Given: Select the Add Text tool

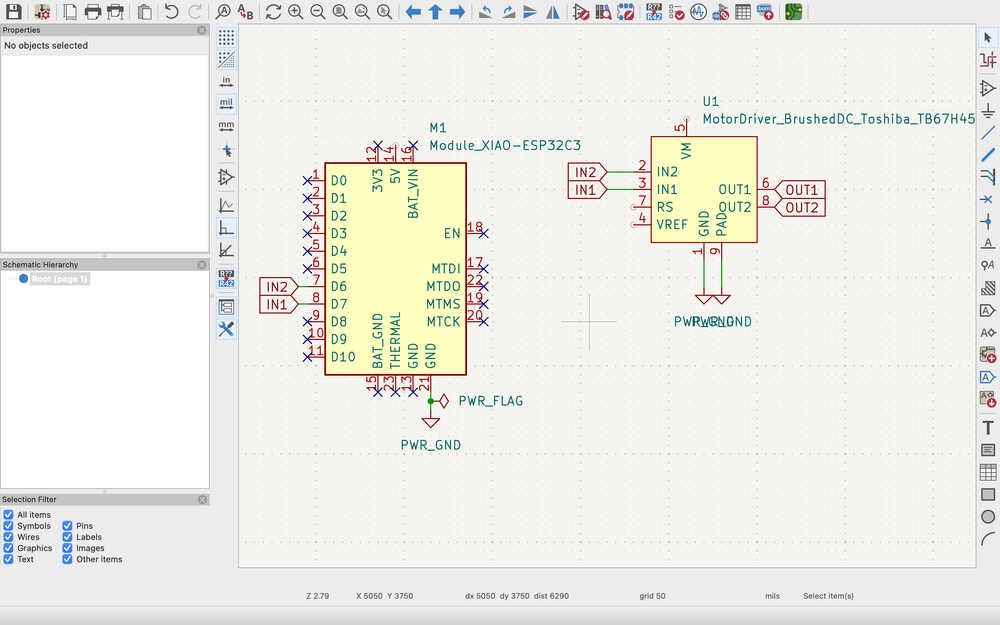Looking at the screenshot, I should (x=988, y=427).
